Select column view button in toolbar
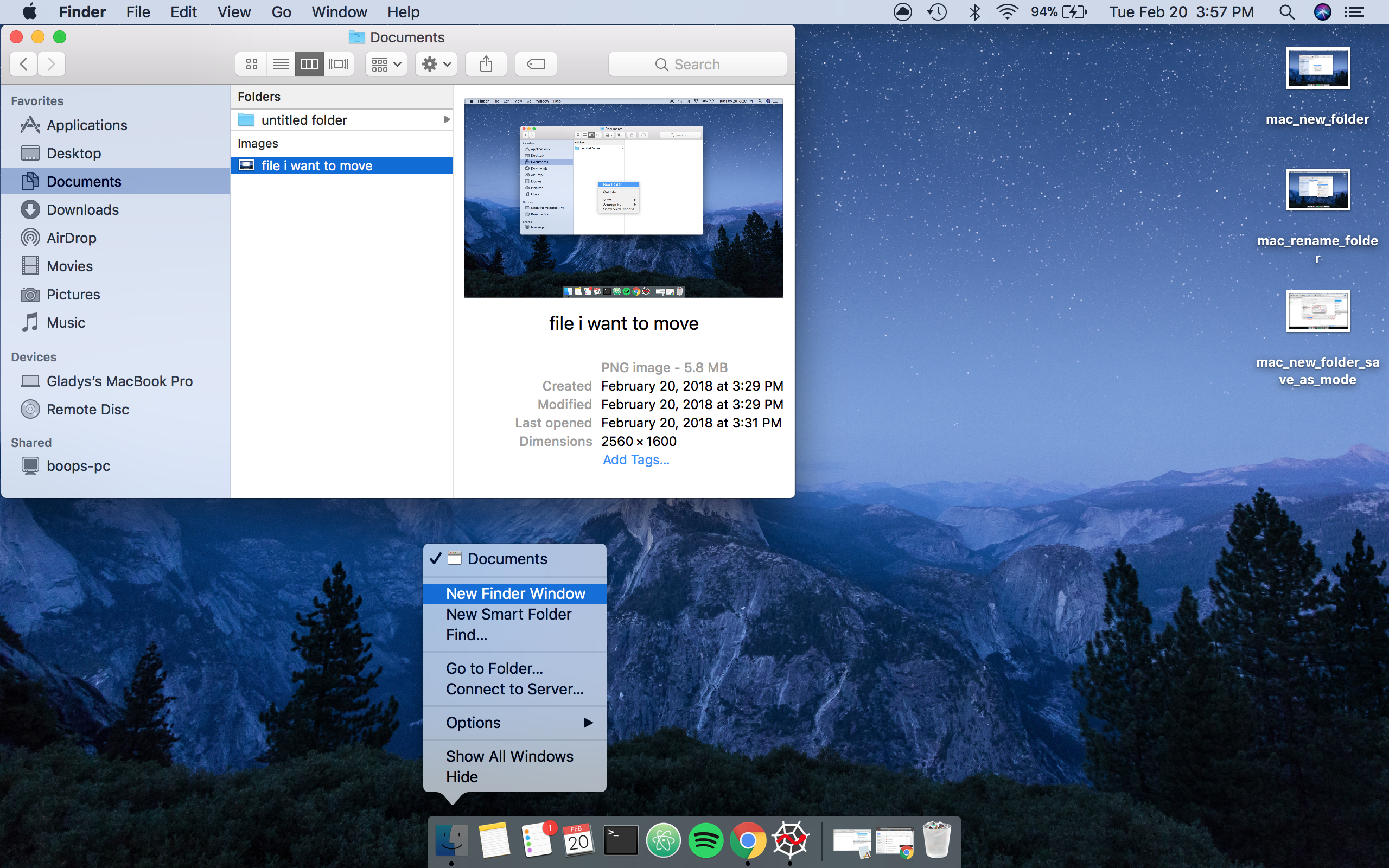The height and width of the screenshot is (868, 1389). [x=309, y=65]
